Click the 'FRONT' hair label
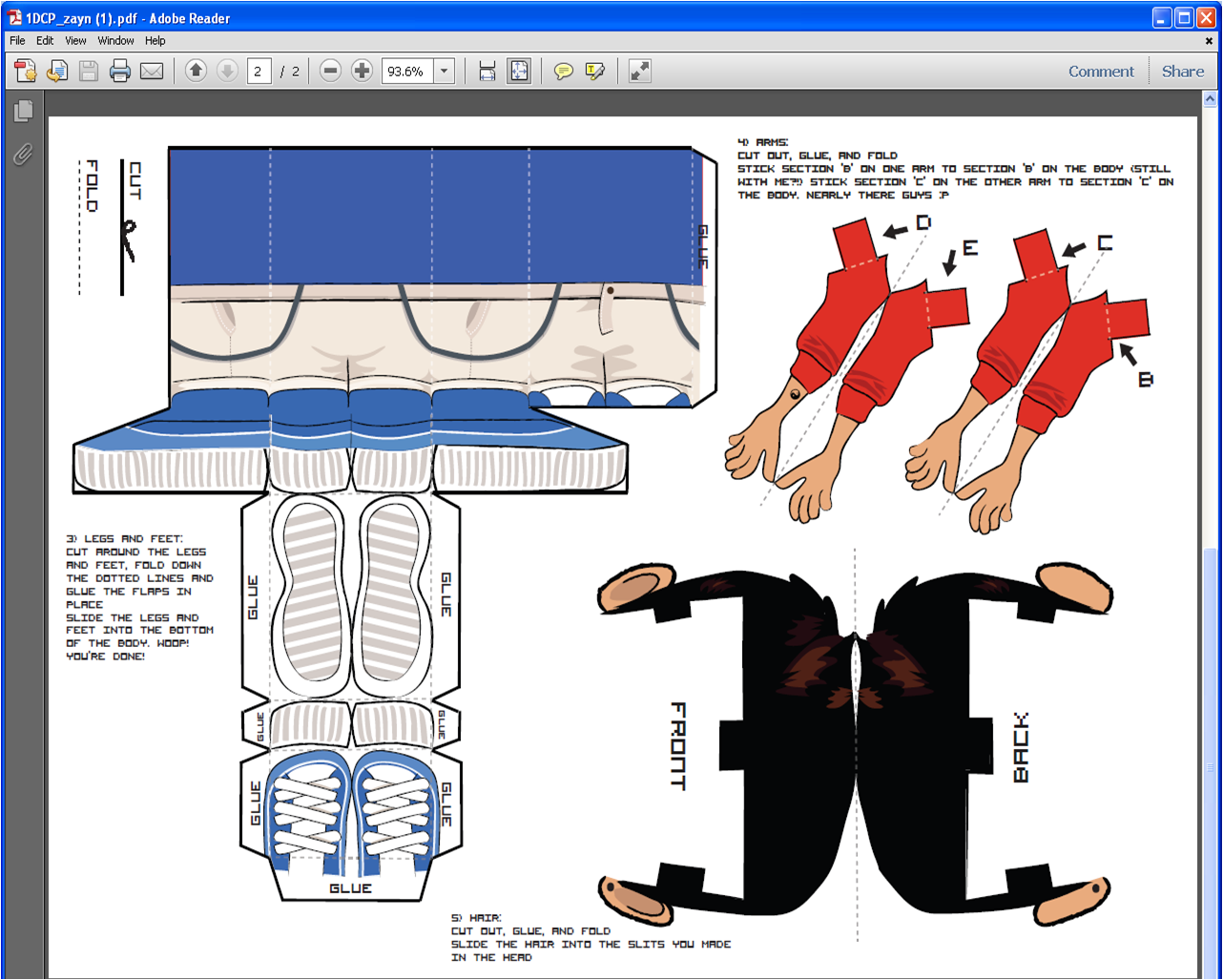 pos(678,746)
